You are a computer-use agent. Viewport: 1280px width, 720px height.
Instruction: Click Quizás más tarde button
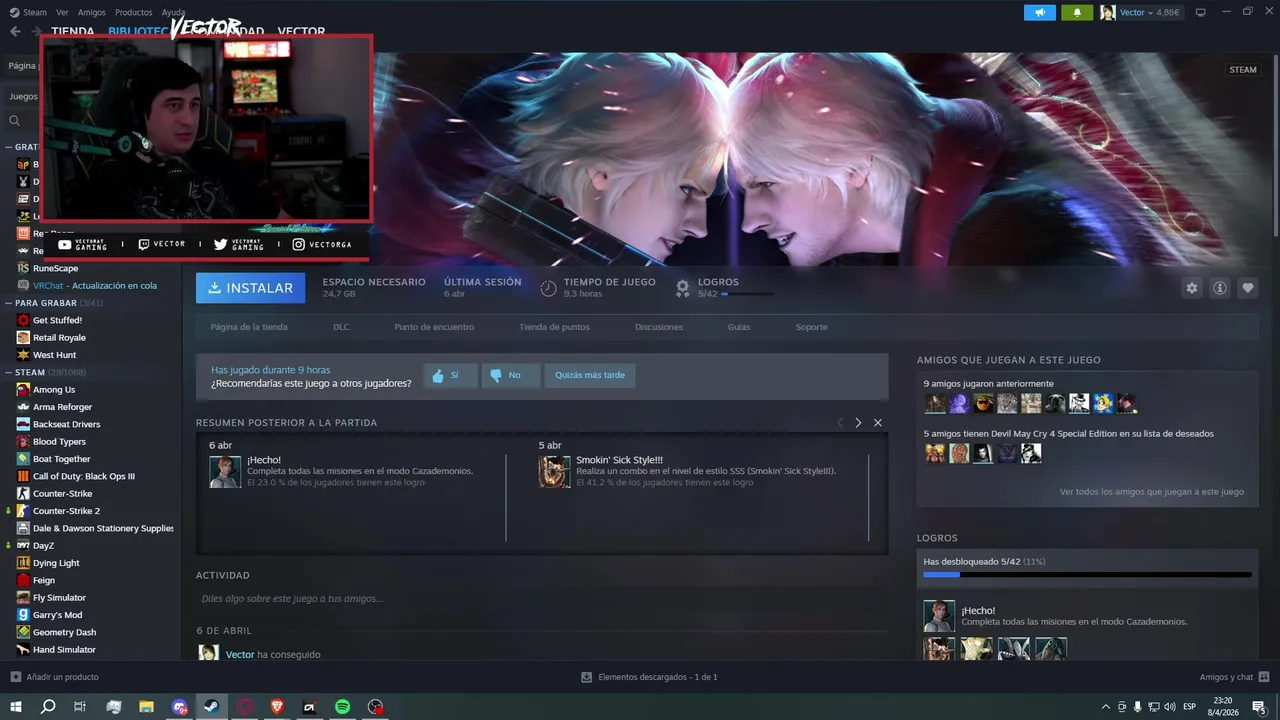pos(590,375)
